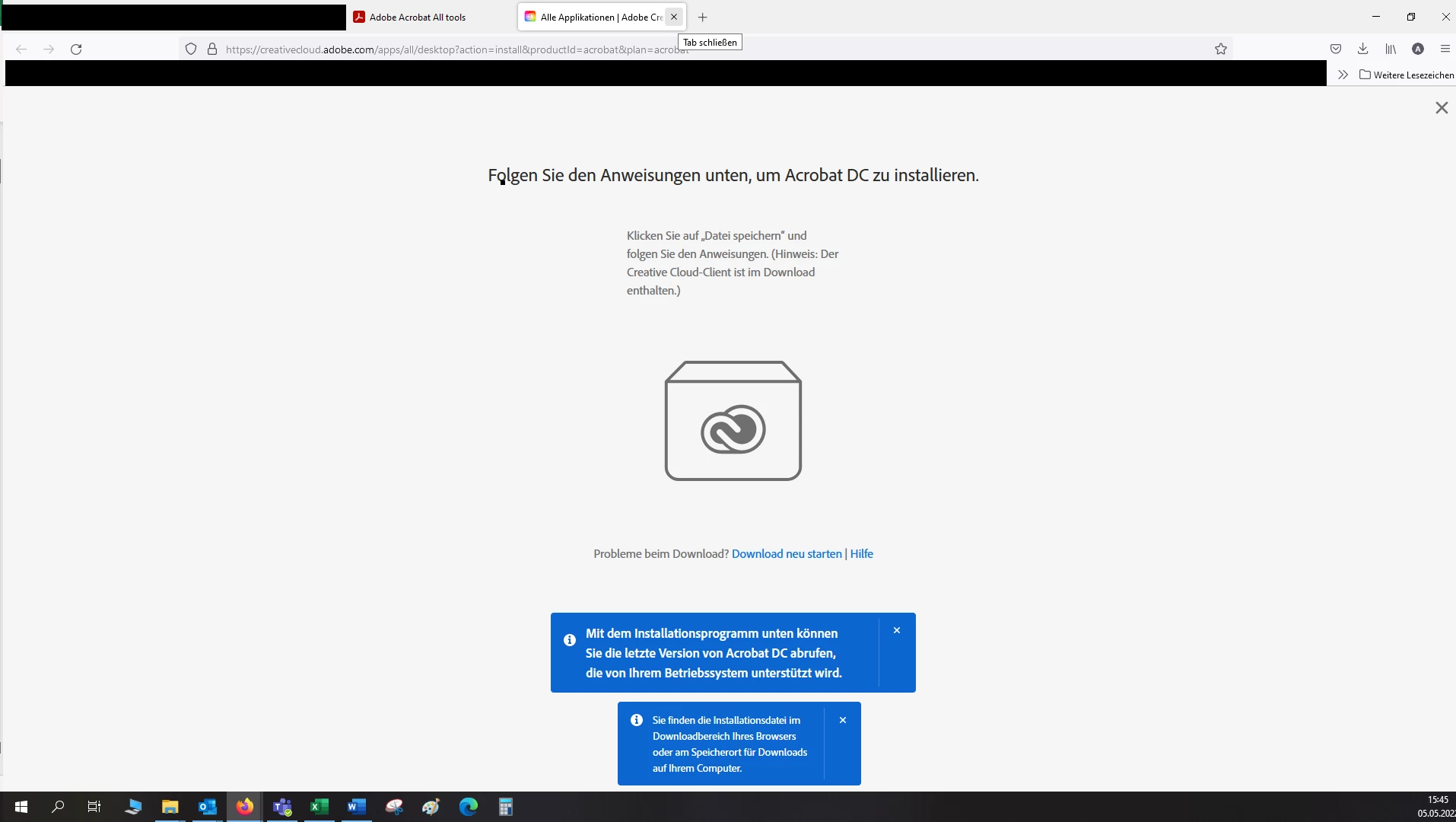Image resolution: width=1456 pixels, height=822 pixels.
Task: Open the Firefox downloads panel
Action: [1363, 49]
